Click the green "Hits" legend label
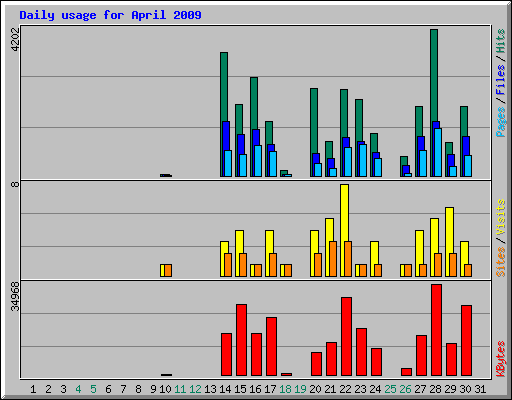 pyautogui.click(x=500, y=41)
